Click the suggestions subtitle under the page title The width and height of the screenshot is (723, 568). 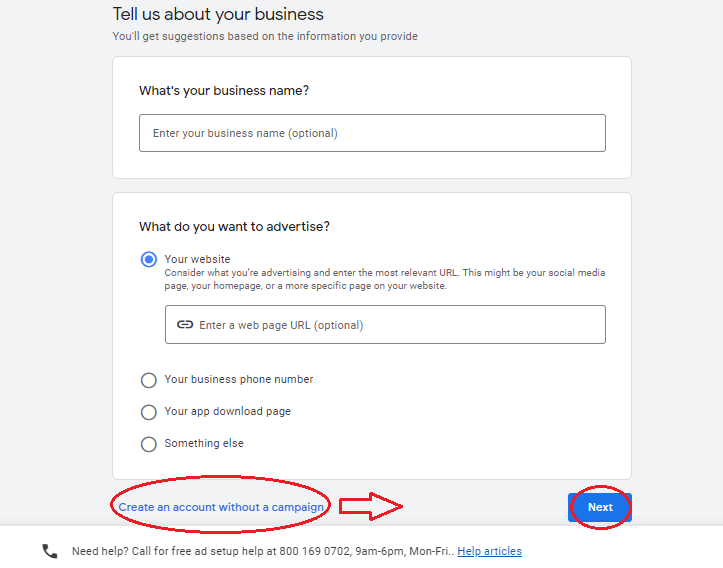click(265, 37)
